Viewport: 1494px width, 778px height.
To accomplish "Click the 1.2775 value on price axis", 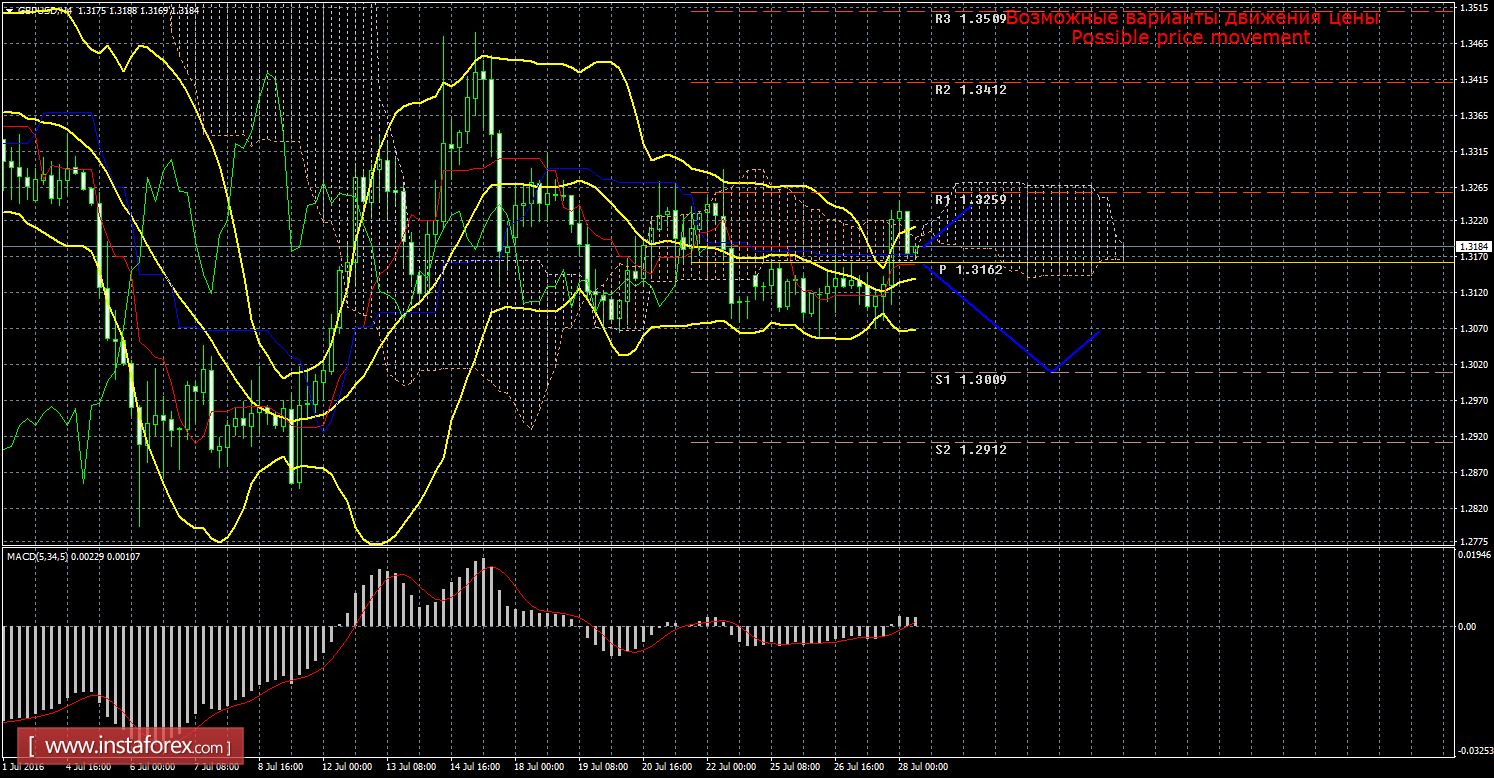I will coord(1472,542).
